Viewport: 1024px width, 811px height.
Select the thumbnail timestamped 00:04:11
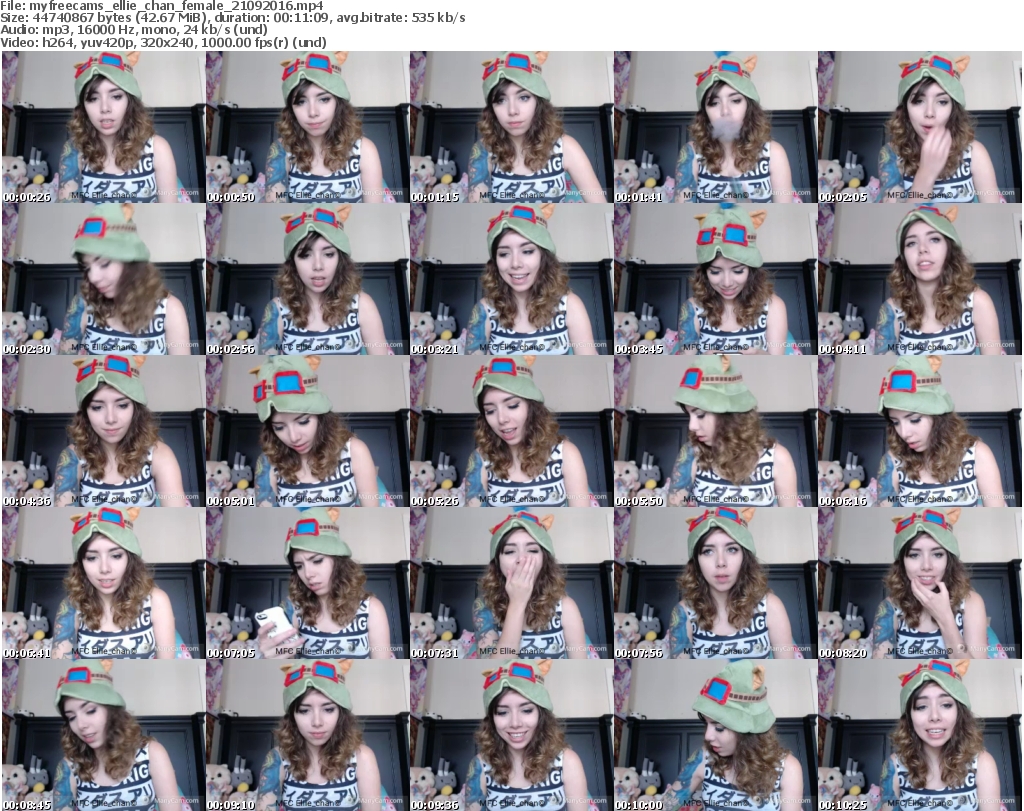click(920, 279)
